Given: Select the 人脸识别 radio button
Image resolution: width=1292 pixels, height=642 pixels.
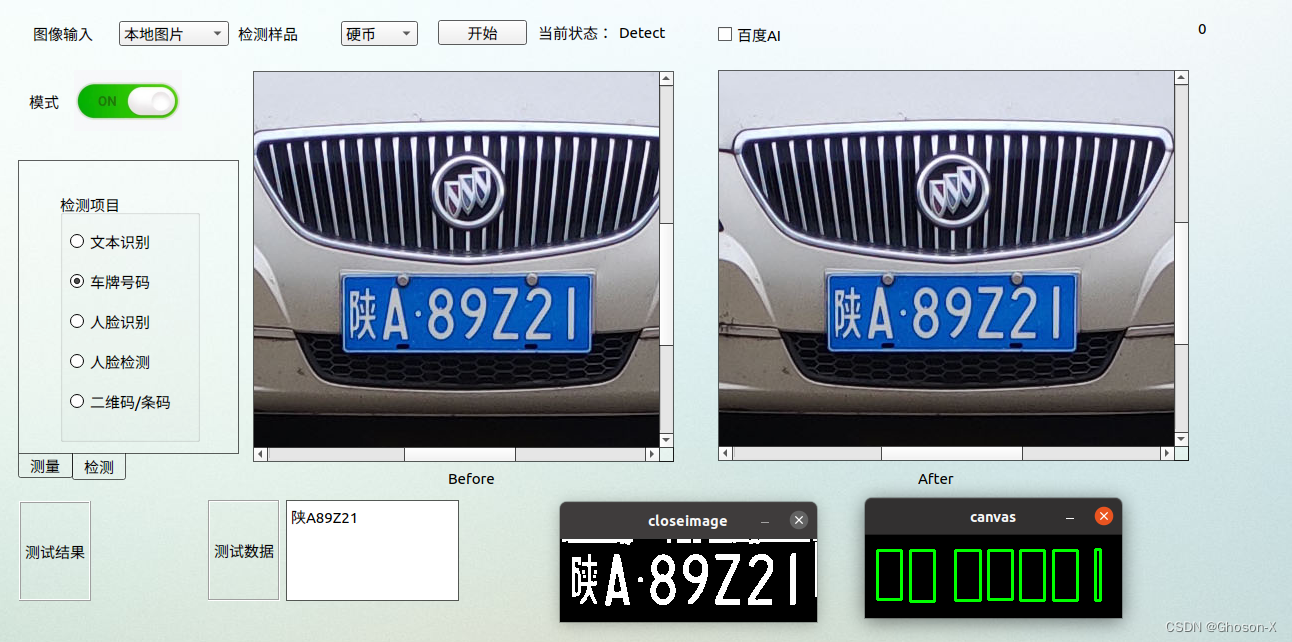Looking at the screenshot, I should click(x=77, y=322).
